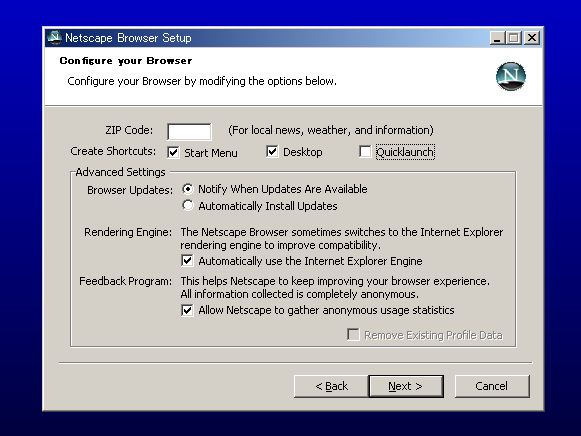Go to previous step with Back button

point(331,386)
